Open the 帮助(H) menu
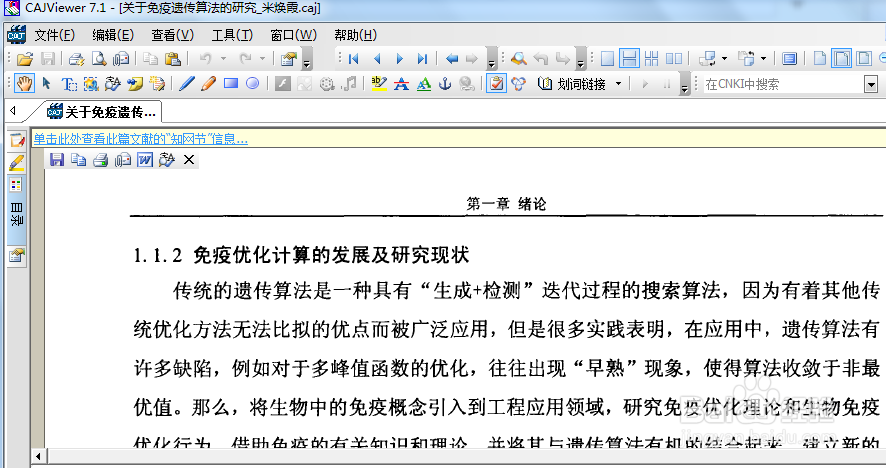 coord(355,35)
